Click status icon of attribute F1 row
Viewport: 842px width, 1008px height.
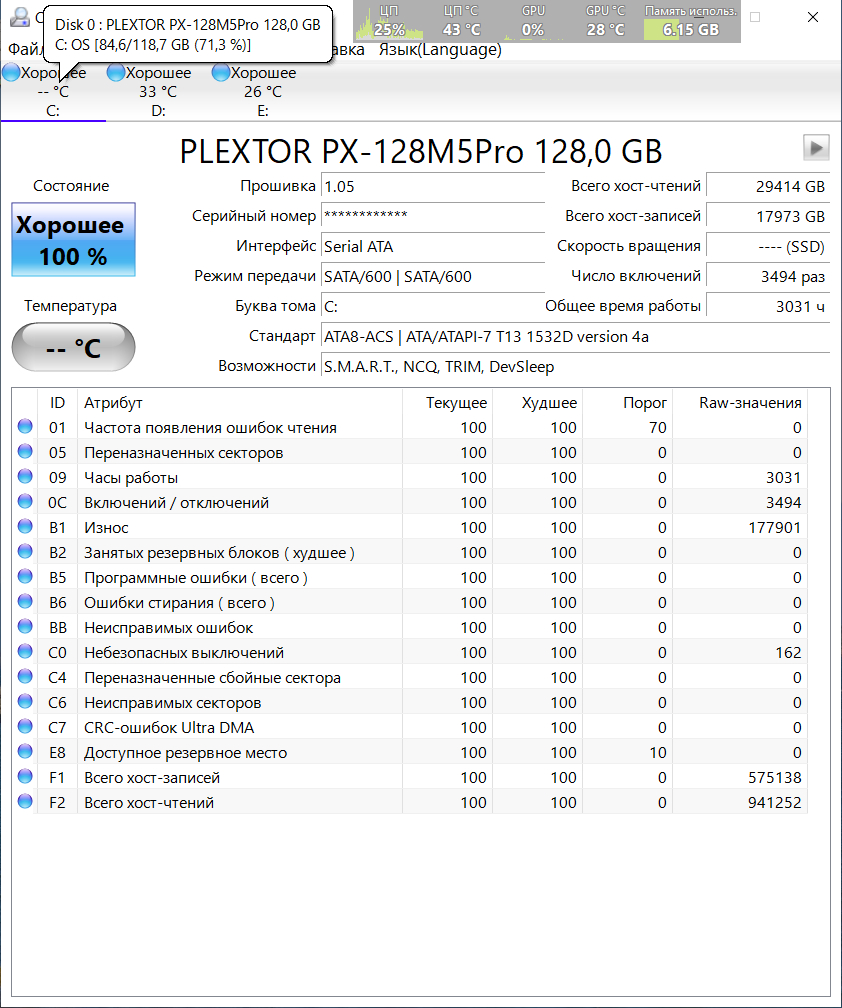(25, 777)
